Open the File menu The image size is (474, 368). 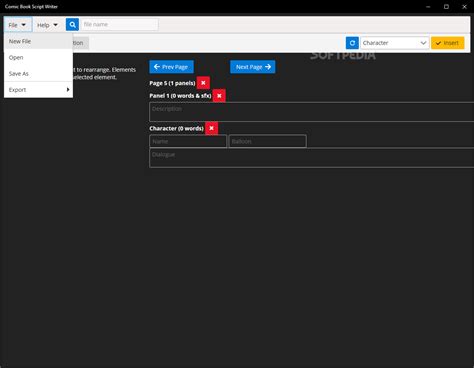coord(18,25)
